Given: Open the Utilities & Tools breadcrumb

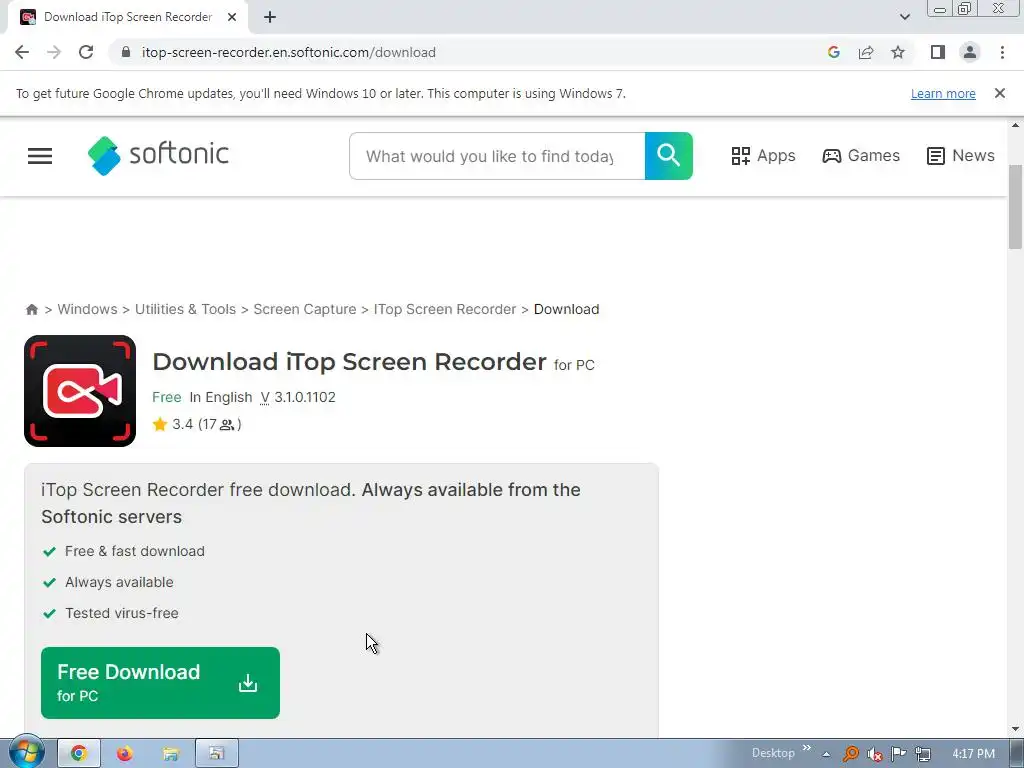Looking at the screenshot, I should (x=185, y=310).
